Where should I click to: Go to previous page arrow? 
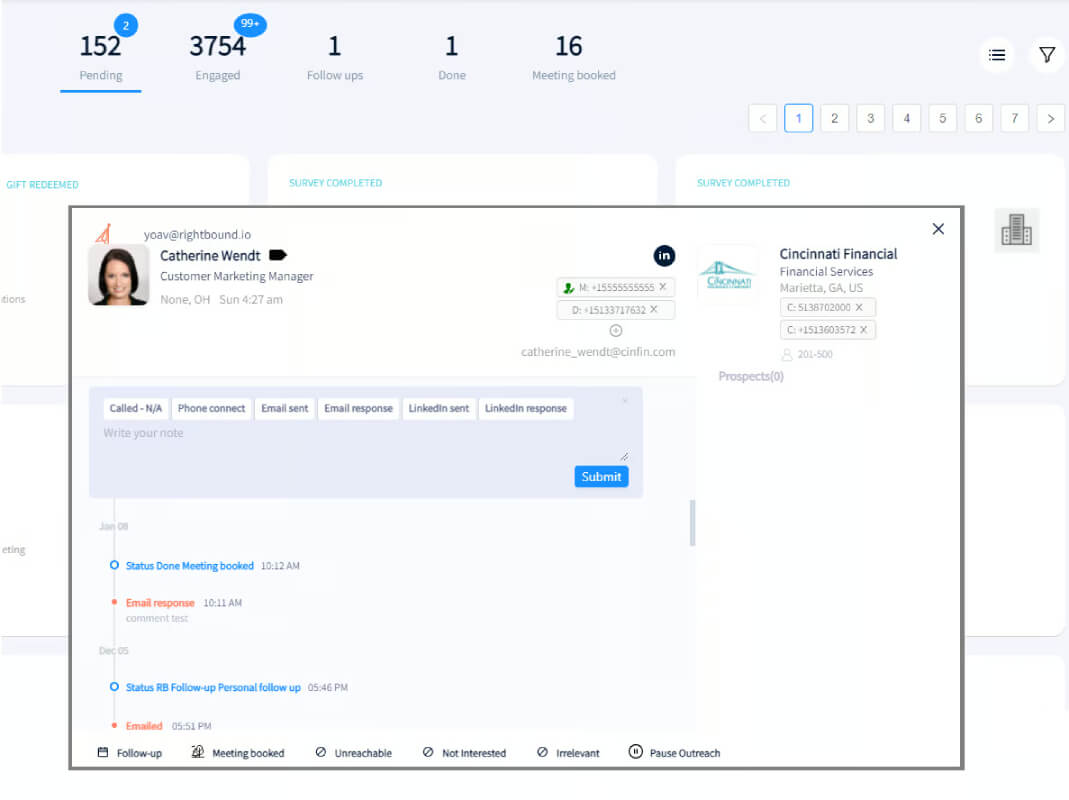click(x=763, y=119)
